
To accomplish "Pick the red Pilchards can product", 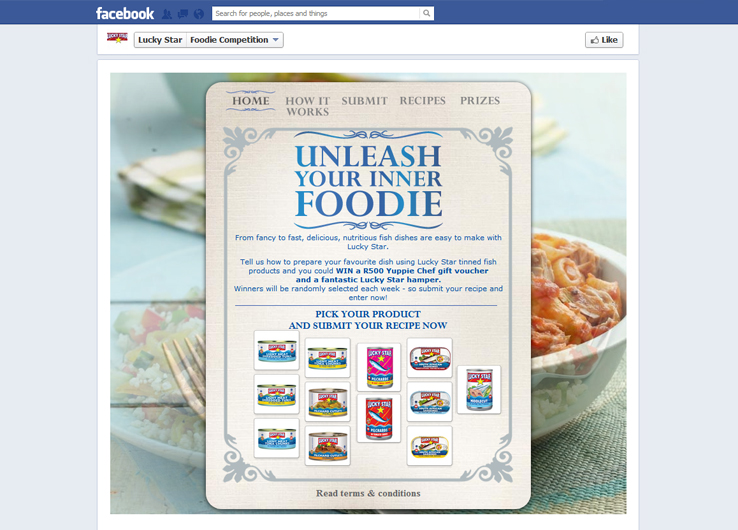I will (379, 418).
